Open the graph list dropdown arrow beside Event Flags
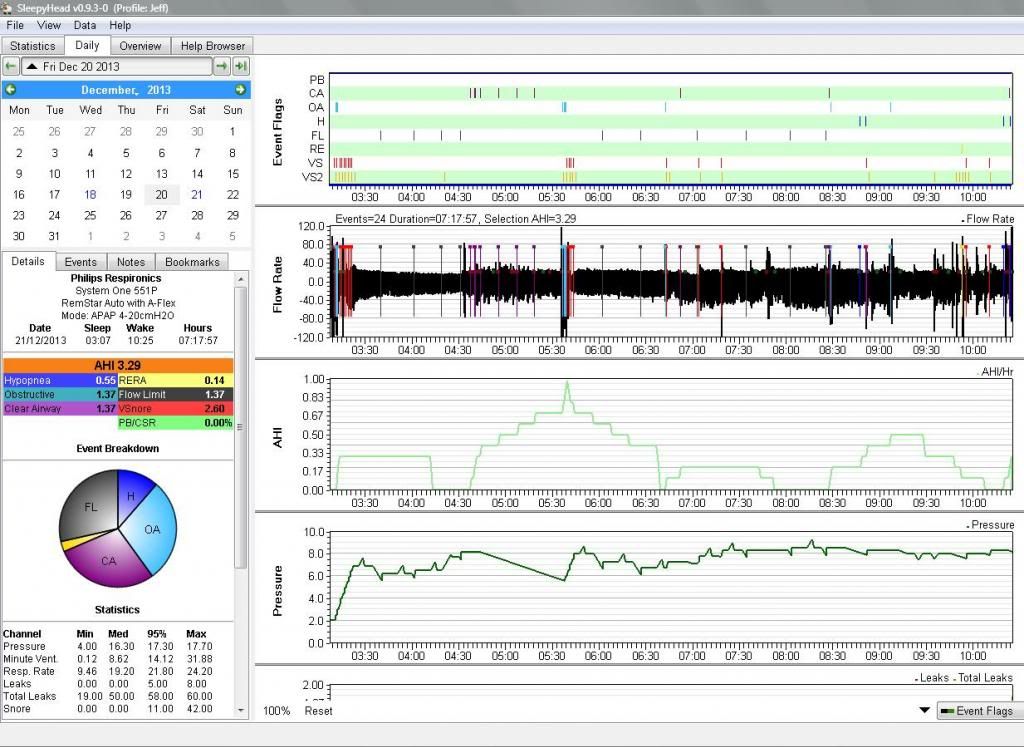1024x747 pixels. point(925,710)
